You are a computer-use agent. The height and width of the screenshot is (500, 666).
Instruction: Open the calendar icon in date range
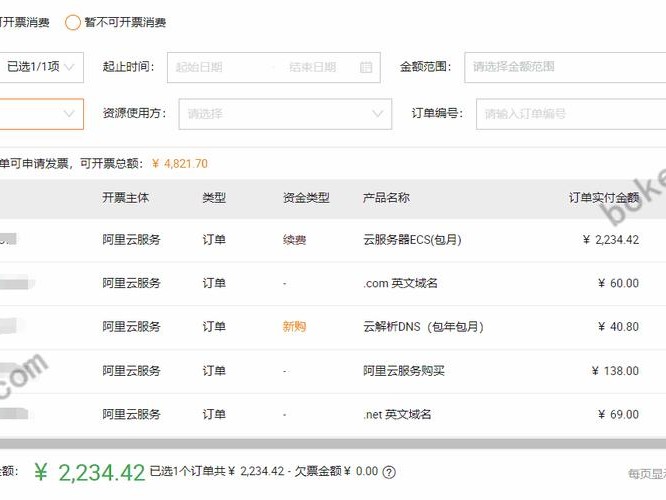[x=366, y=67]
